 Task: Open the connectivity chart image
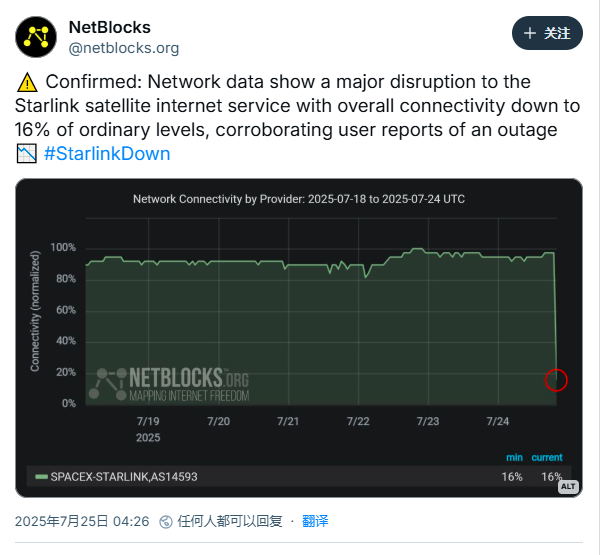pos(299,338)
